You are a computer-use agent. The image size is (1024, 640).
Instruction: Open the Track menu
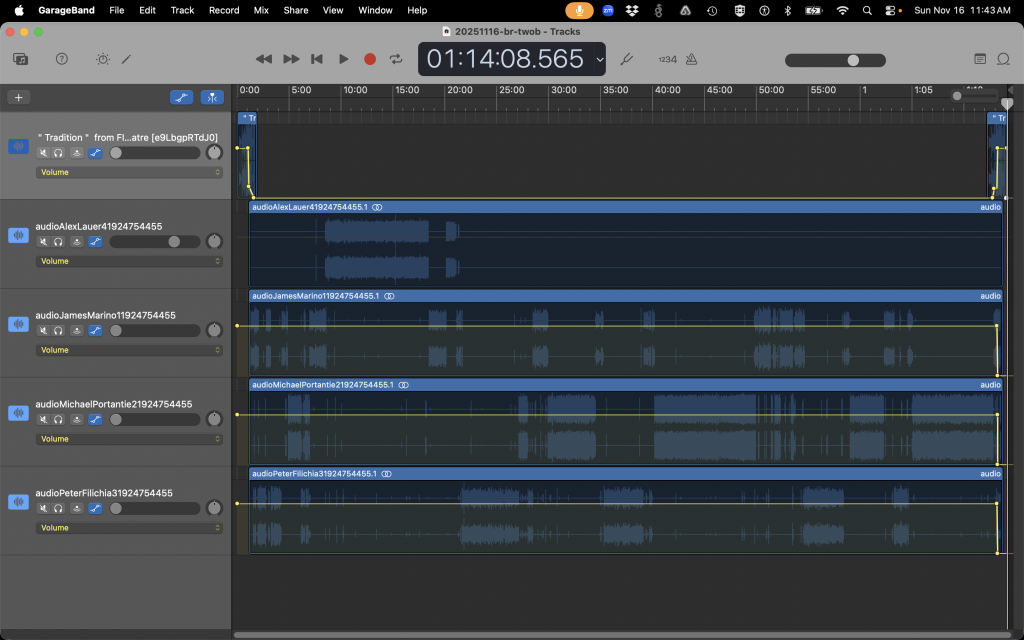182,10
